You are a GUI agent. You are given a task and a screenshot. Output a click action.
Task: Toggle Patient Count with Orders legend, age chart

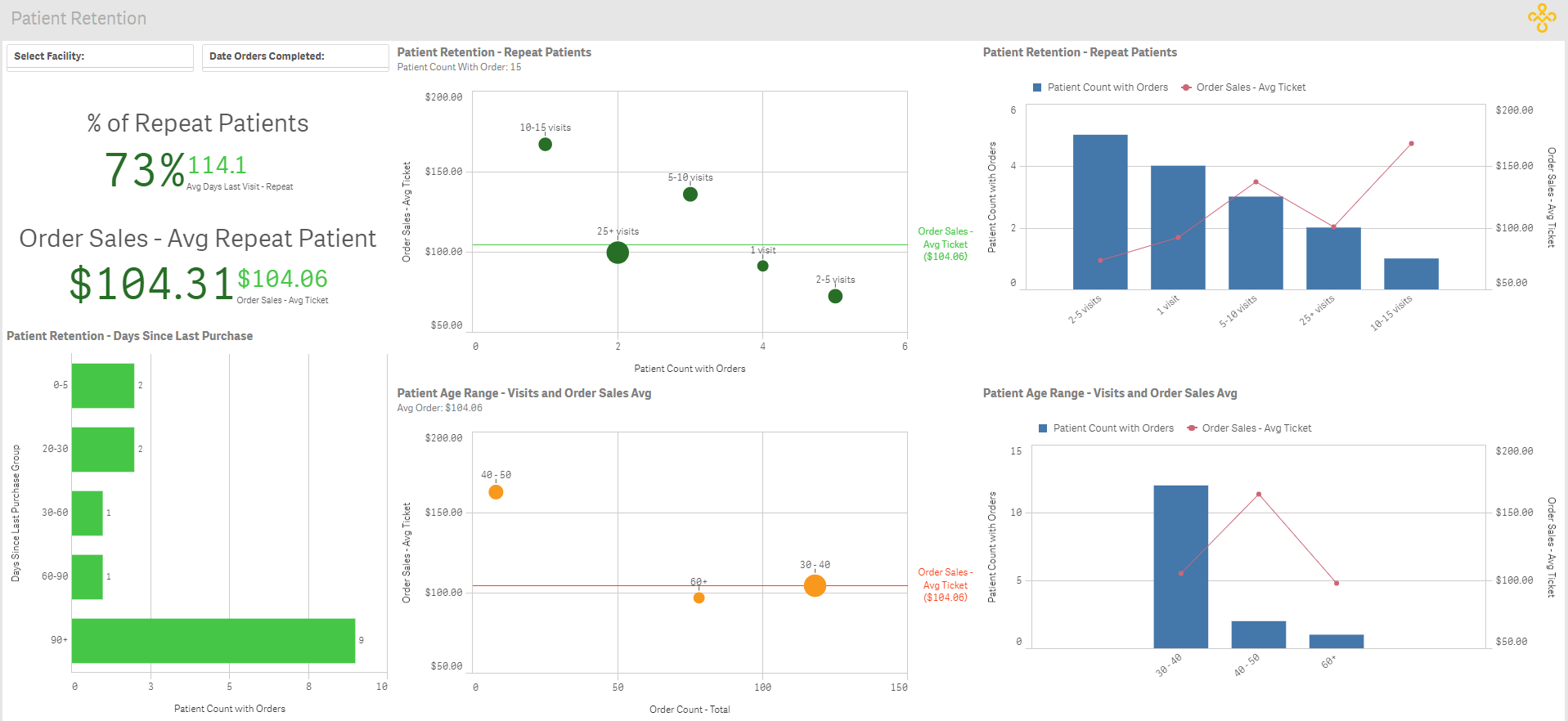(1106, 428)
